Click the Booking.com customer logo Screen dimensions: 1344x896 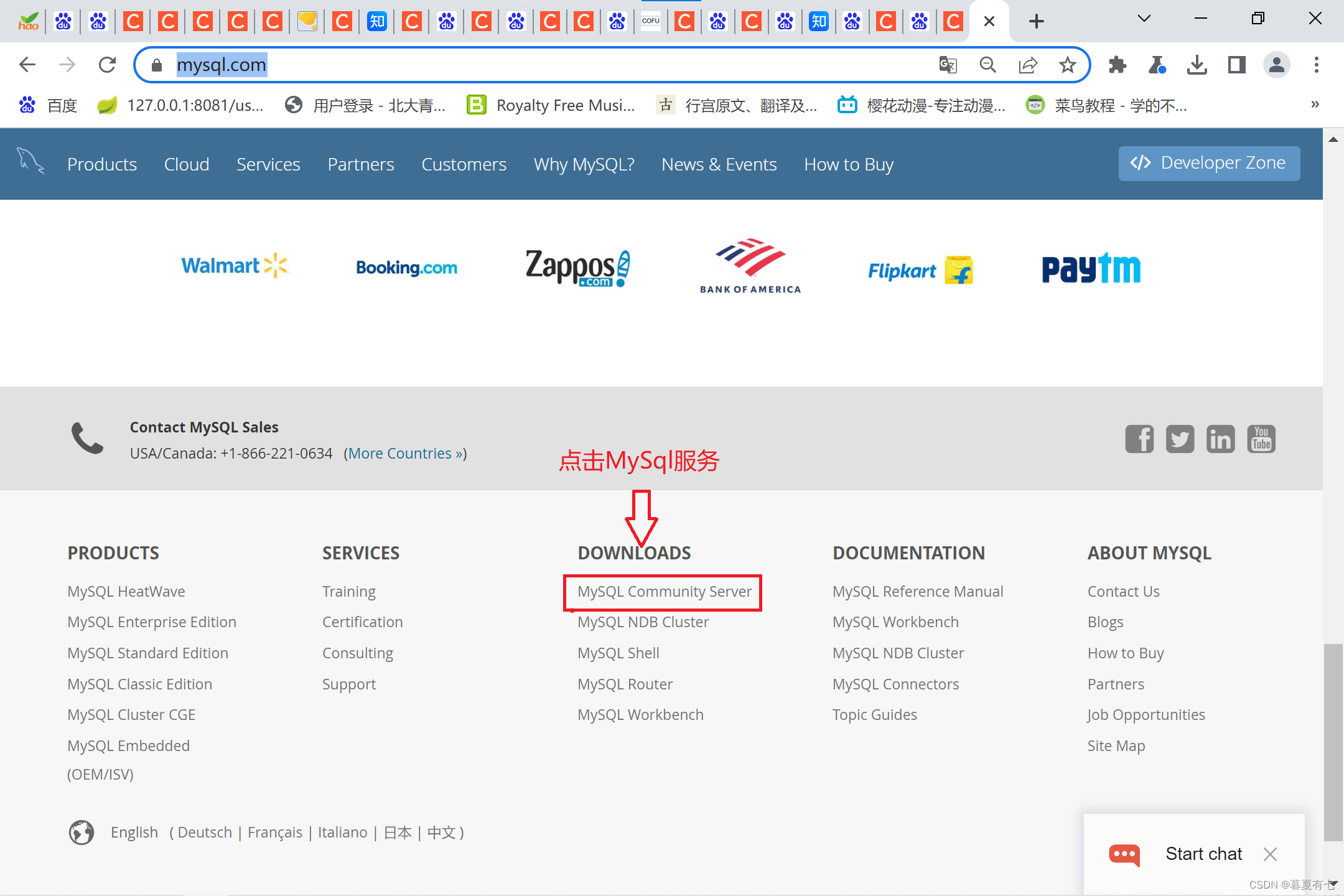click(x=406, y=268)
